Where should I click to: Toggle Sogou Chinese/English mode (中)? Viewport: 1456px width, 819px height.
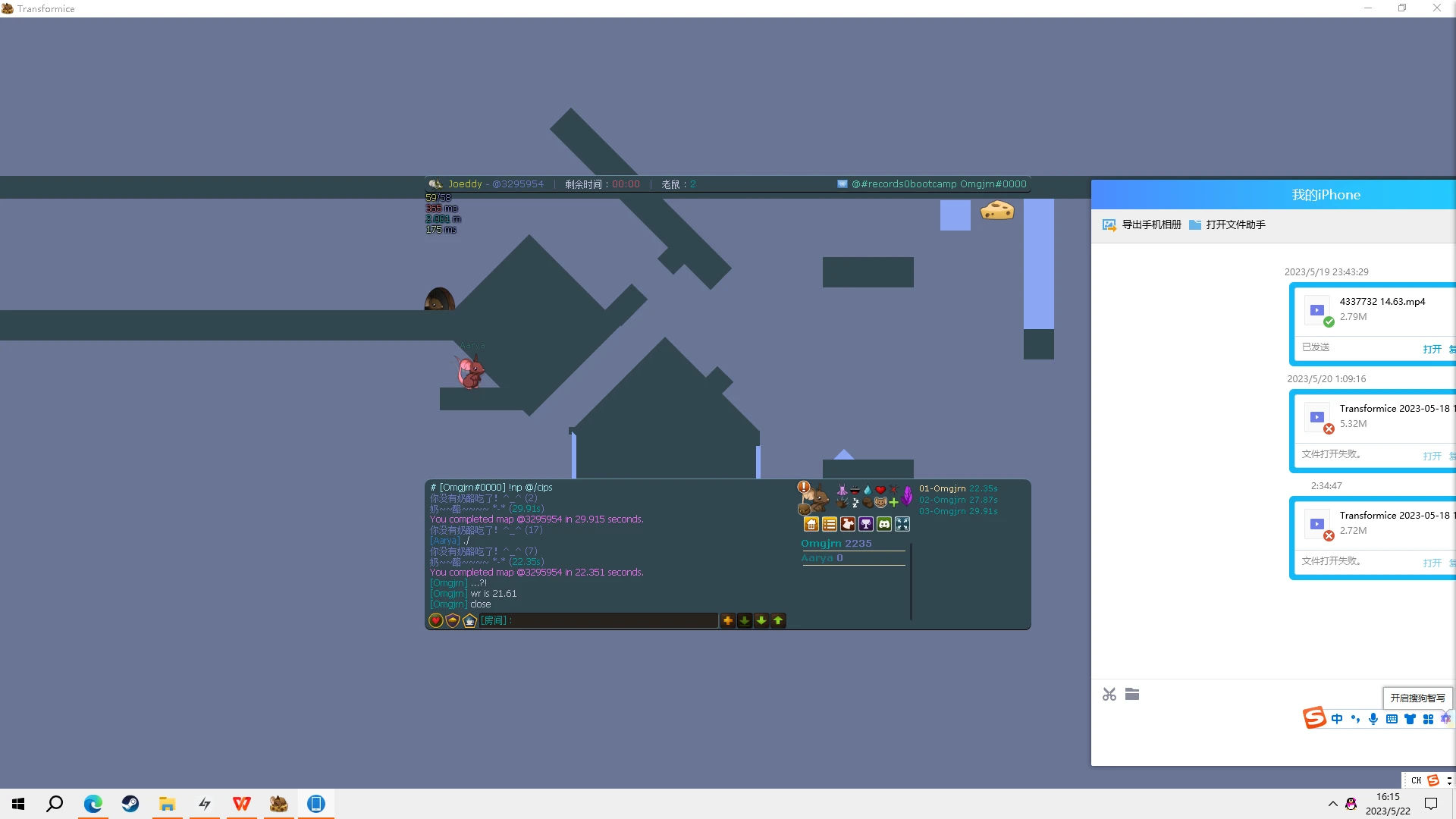pos(1337,719)
